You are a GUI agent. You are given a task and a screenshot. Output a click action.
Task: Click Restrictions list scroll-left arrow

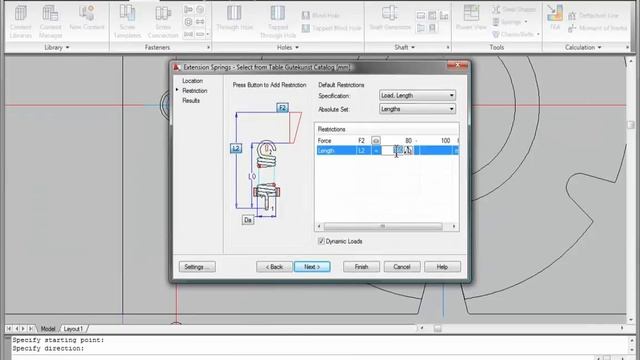(x=319, y=226)
